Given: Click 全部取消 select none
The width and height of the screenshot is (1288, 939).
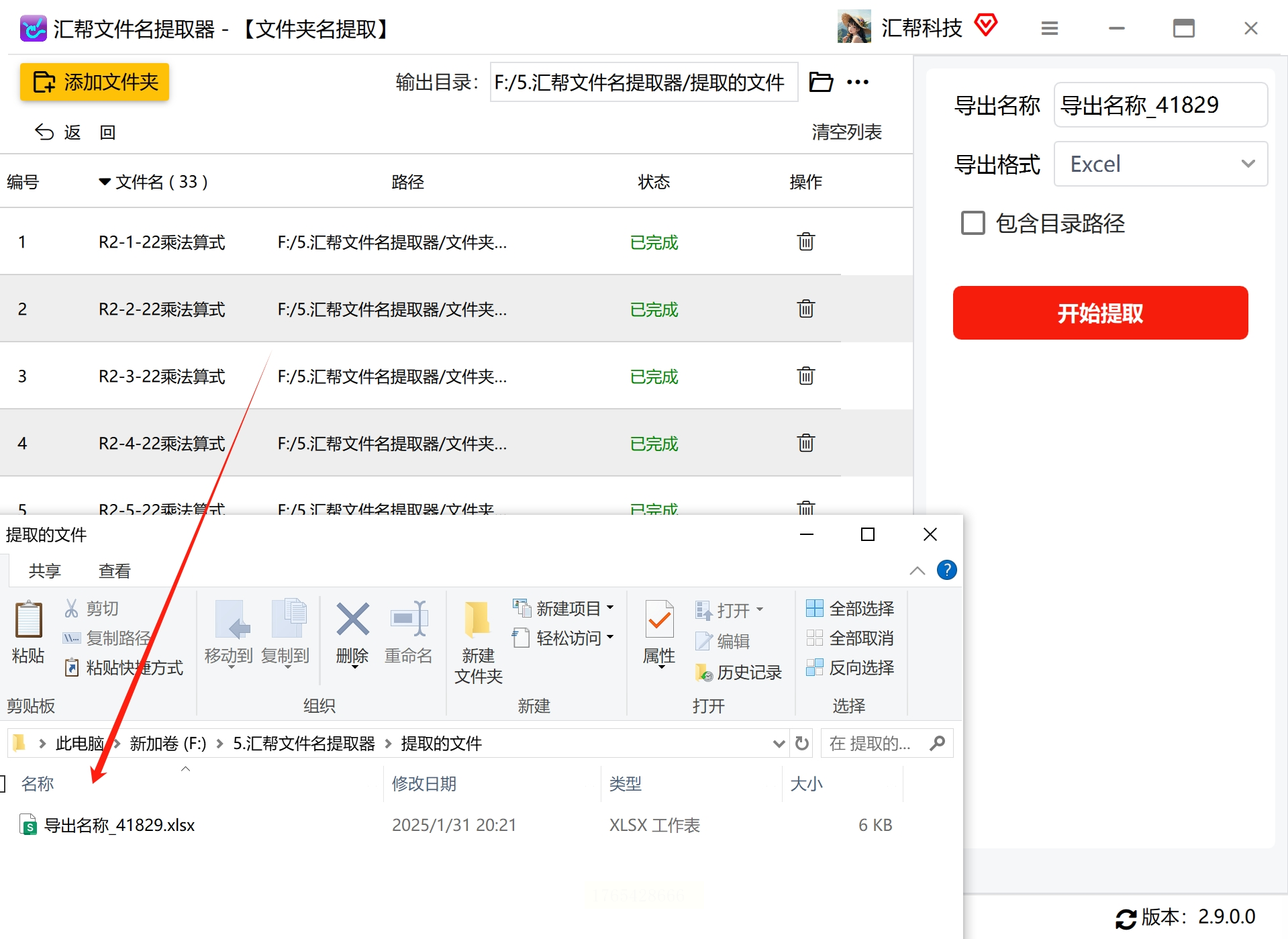Looking at the screenshot, I should click(x=850, y=638).
